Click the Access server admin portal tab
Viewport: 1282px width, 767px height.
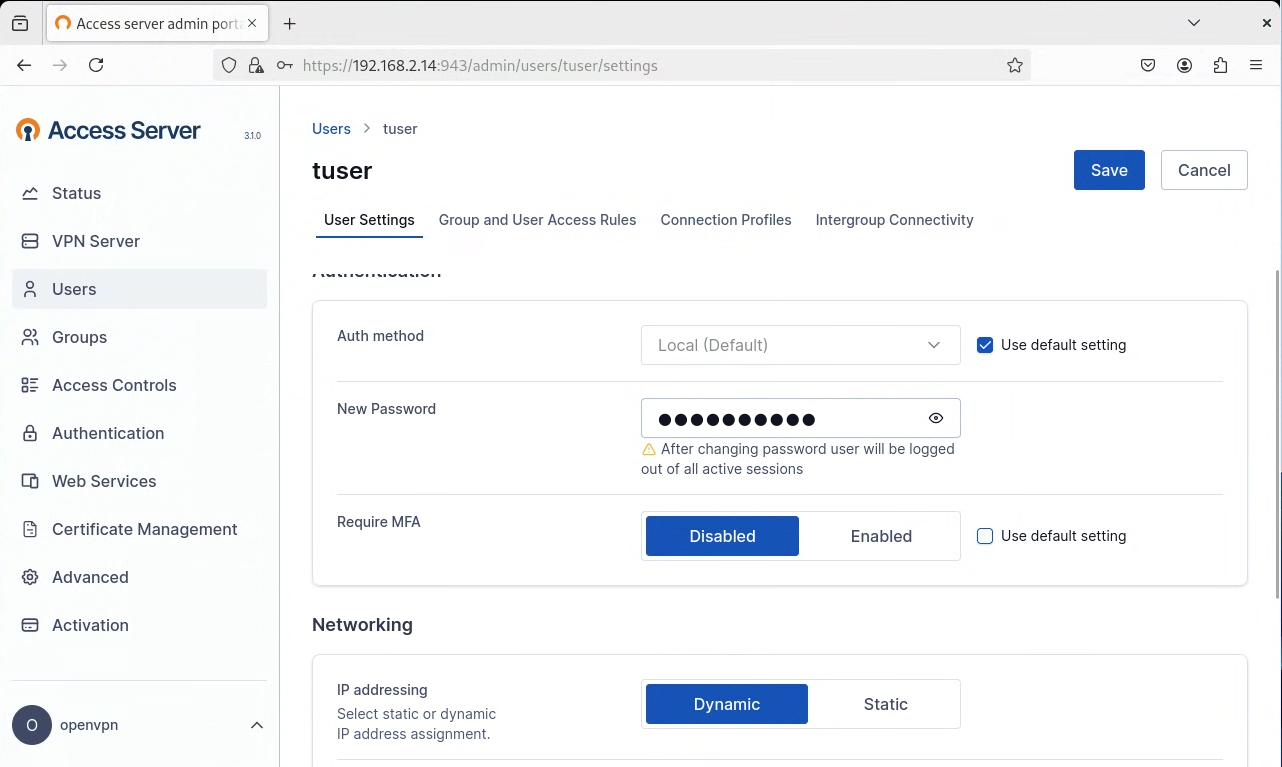click(x=156, y=23)
